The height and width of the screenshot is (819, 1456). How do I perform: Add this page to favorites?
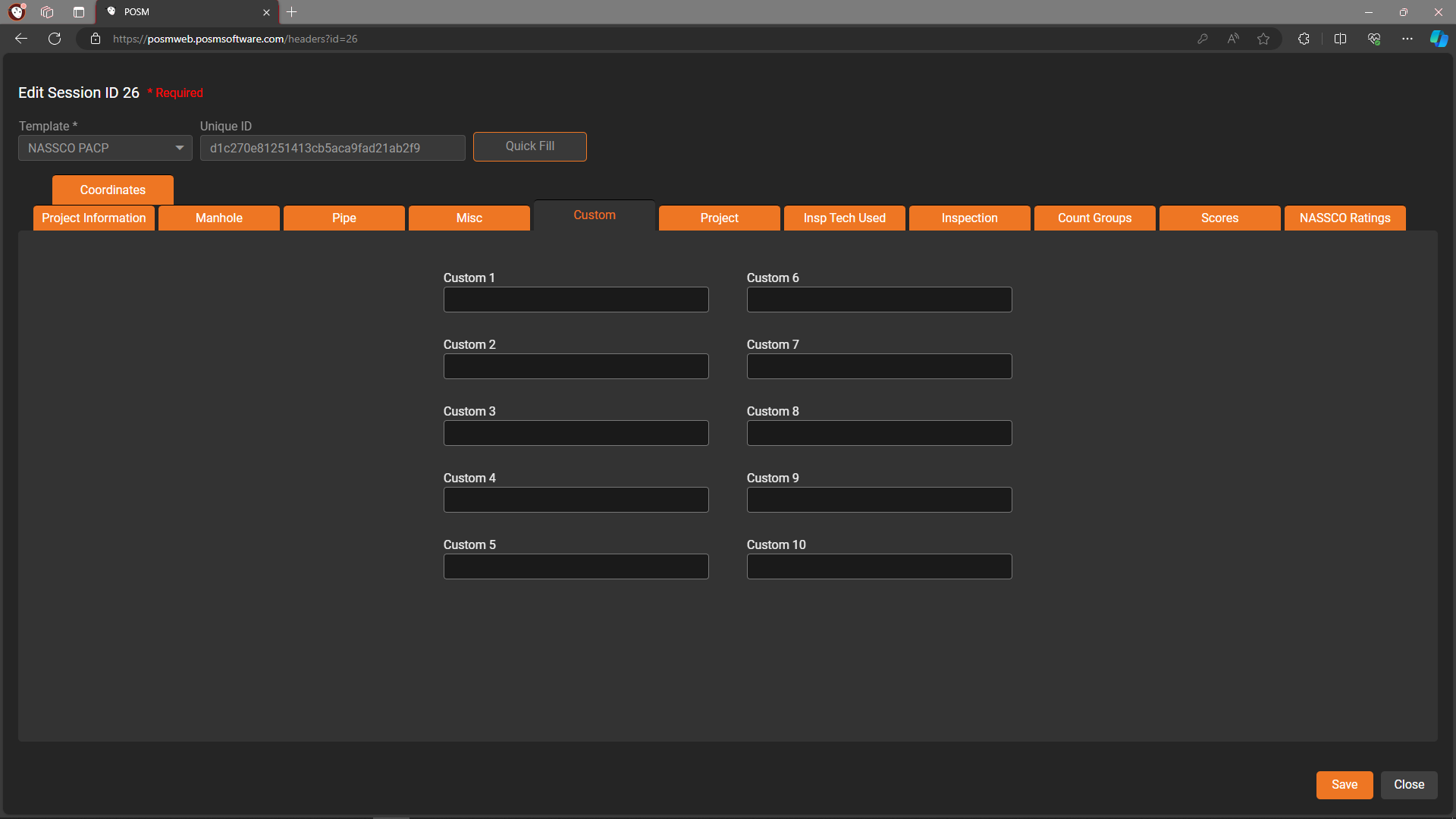pyautogui.click(x=1263, y=39)
